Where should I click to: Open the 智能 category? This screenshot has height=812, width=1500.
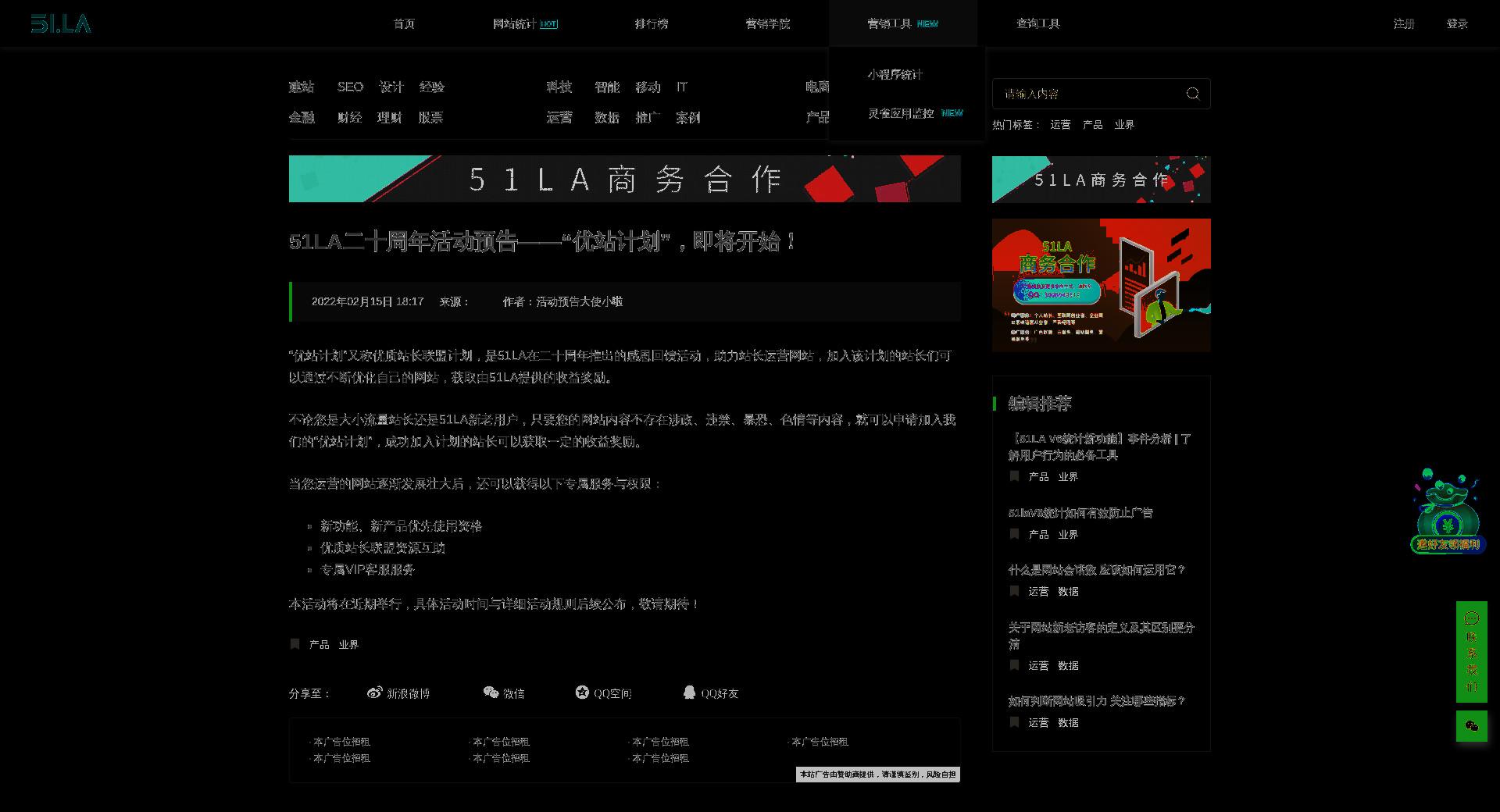click(607, 87)
